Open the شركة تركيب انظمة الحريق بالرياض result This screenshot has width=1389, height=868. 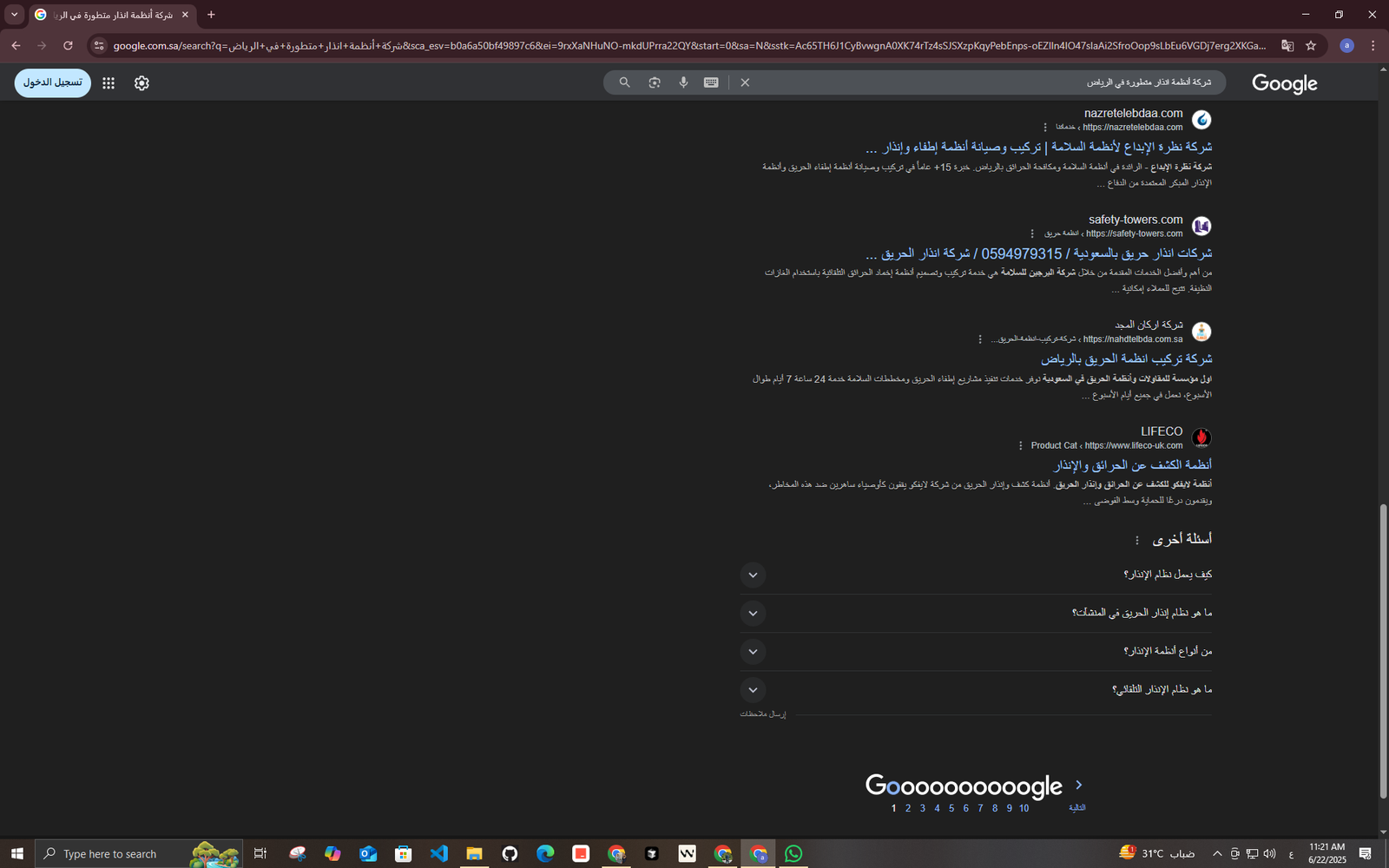click(x=1127, y=358)
